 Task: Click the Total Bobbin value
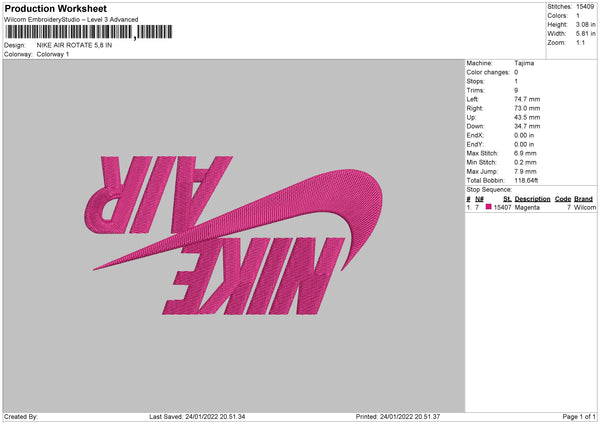tap(526, 180)
